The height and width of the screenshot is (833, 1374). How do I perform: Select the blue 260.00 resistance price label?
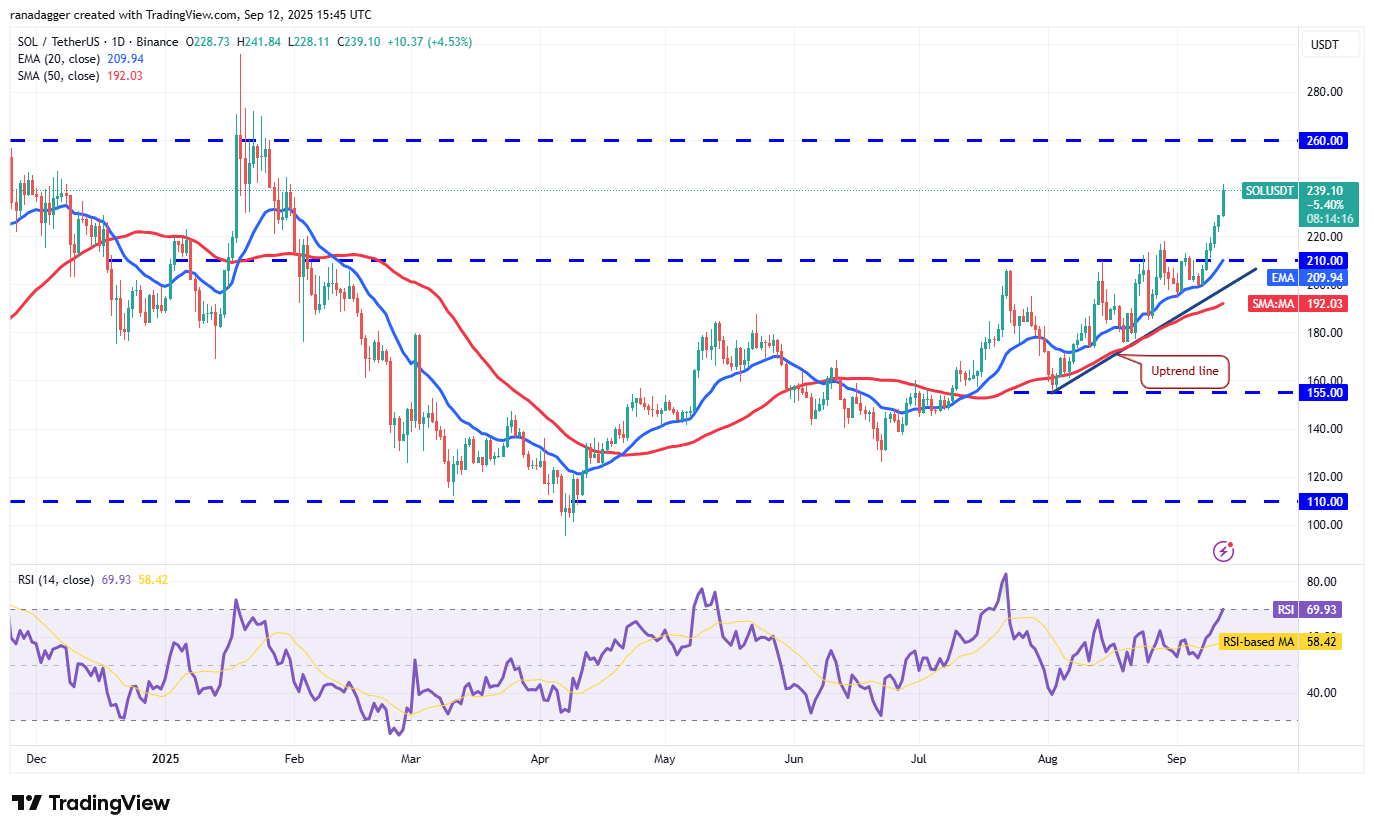(1322, 140)
